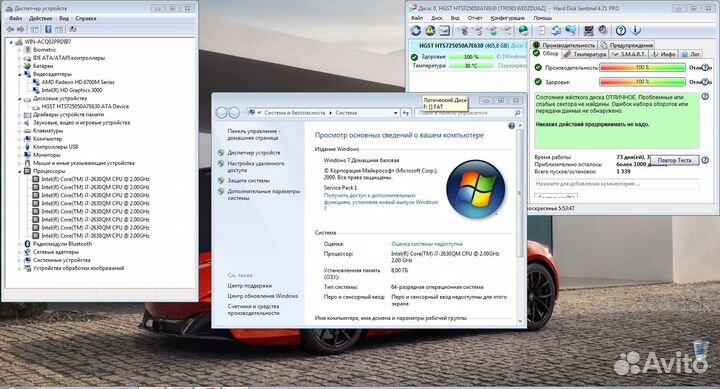
Task: Click the blue question mark help toolbar icon
Action: point(621,31)
